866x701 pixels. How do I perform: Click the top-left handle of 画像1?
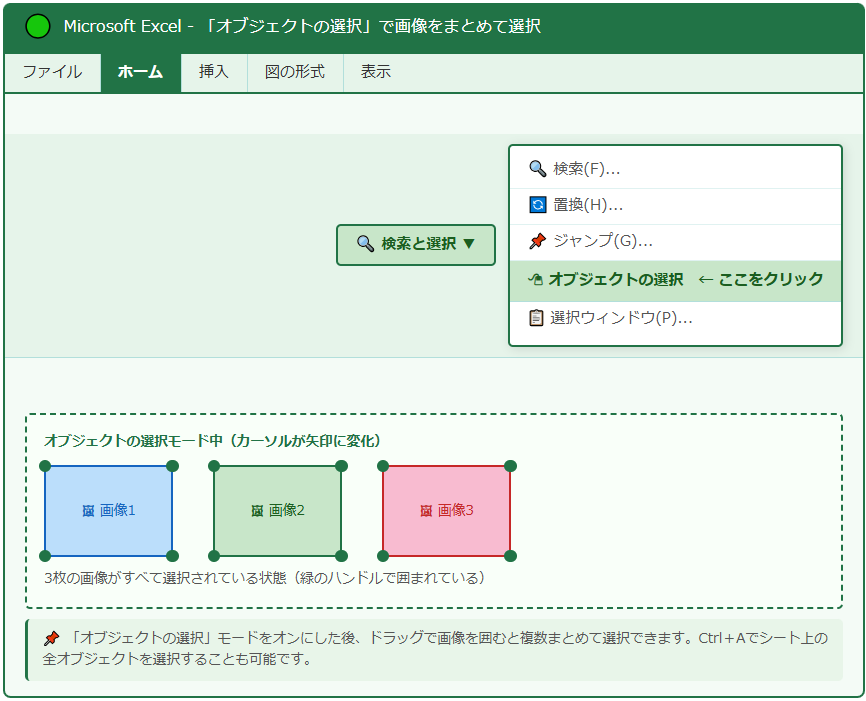click(44, 466)
